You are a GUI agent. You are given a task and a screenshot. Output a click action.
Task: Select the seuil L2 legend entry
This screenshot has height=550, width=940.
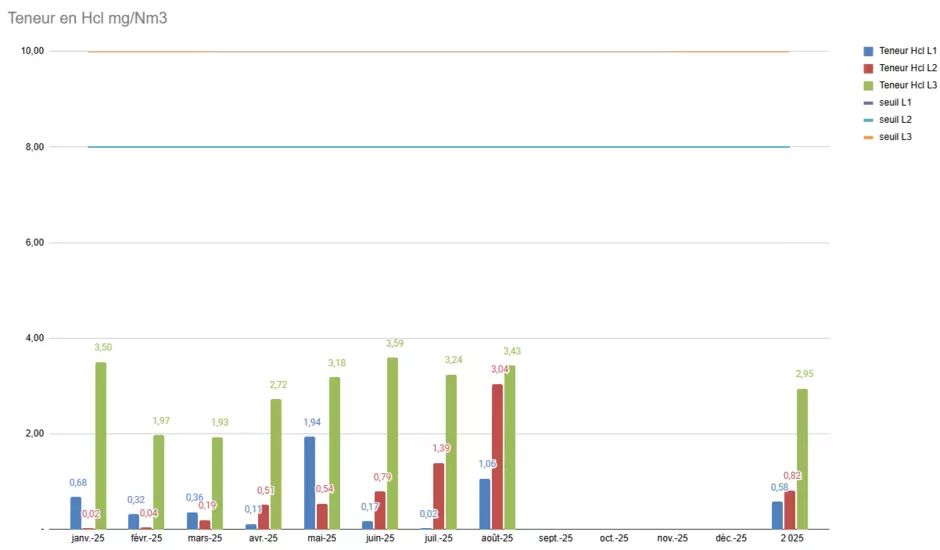click(894, 119)
